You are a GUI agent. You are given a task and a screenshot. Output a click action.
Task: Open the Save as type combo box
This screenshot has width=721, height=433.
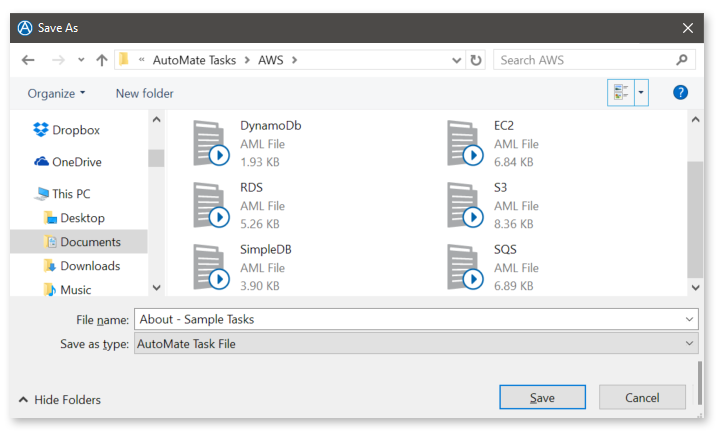coord(416,343)
